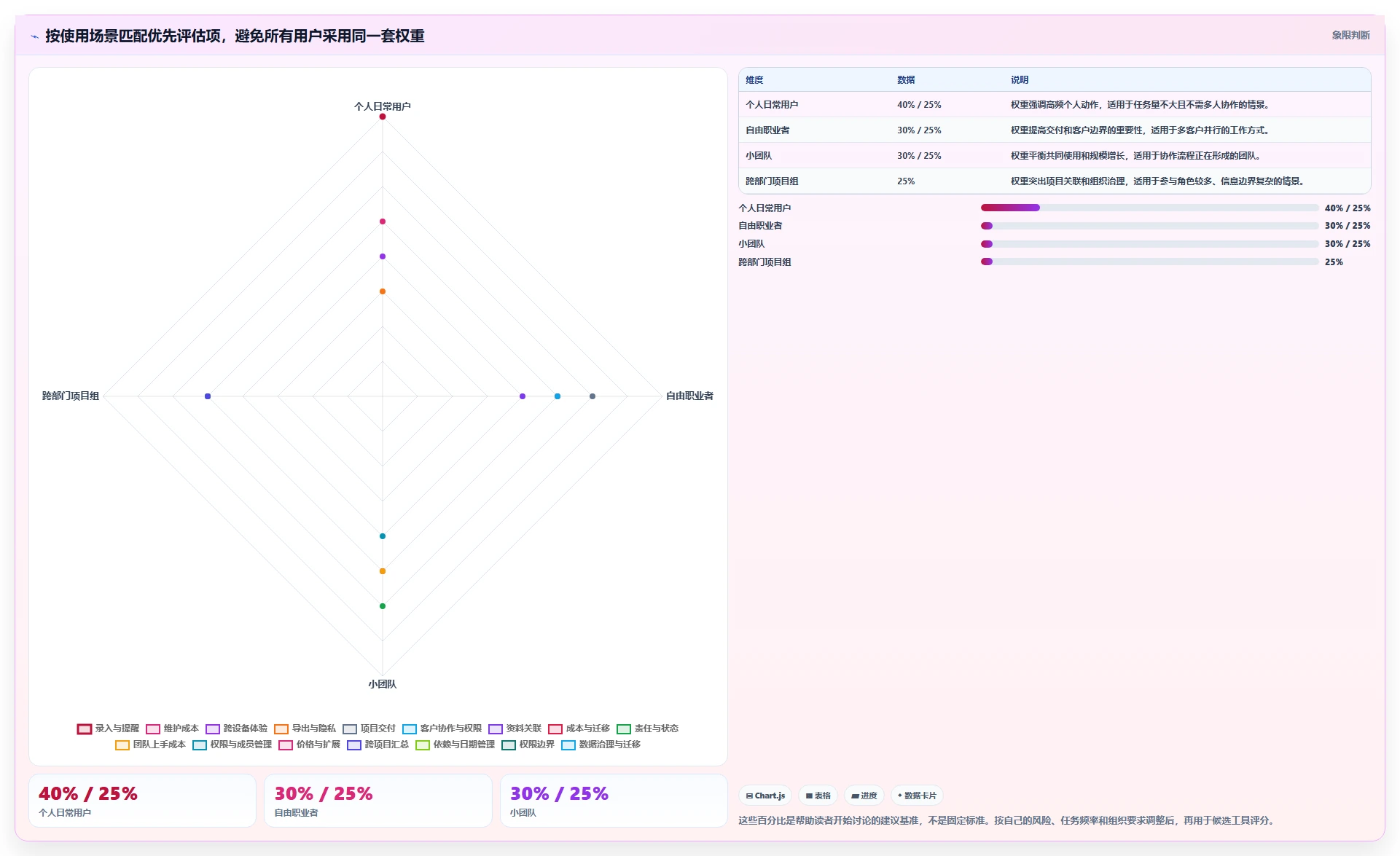The image size is (1400, 856).
Task: Click the green point on the 小团队 axis
Action: (382, 606)
